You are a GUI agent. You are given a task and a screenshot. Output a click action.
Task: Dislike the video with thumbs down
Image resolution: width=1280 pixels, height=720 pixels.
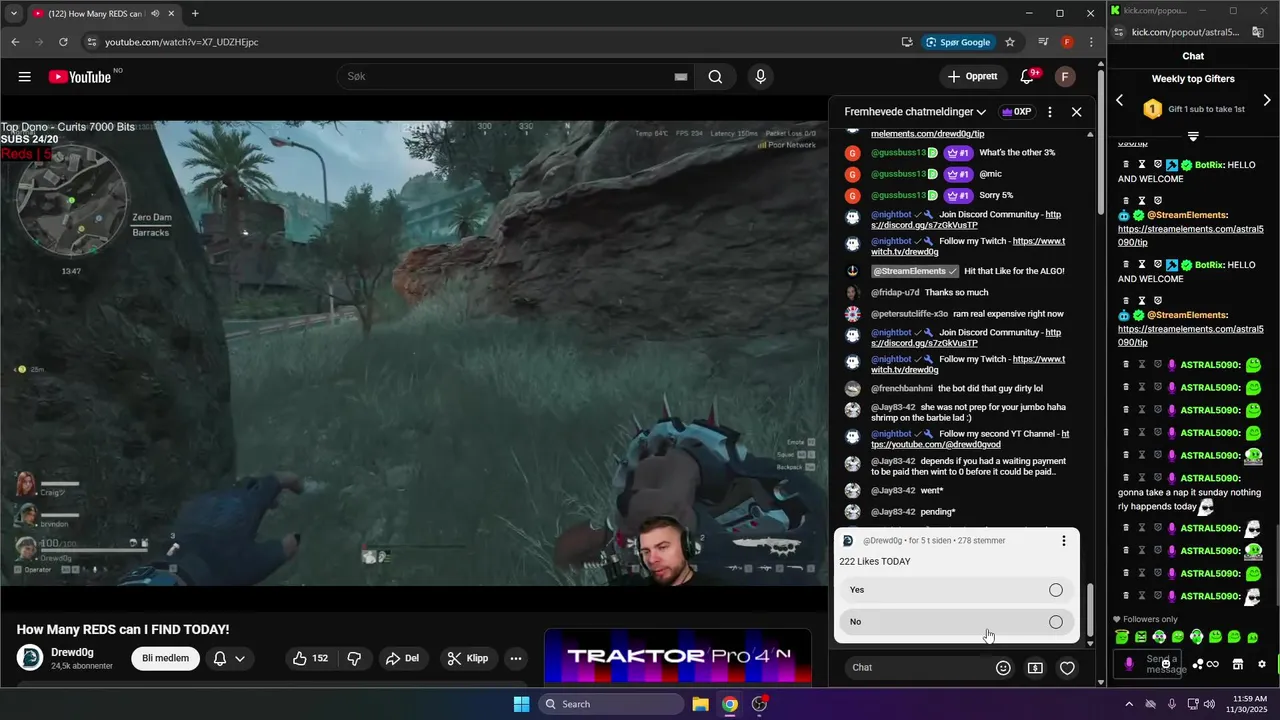point(354,658)
